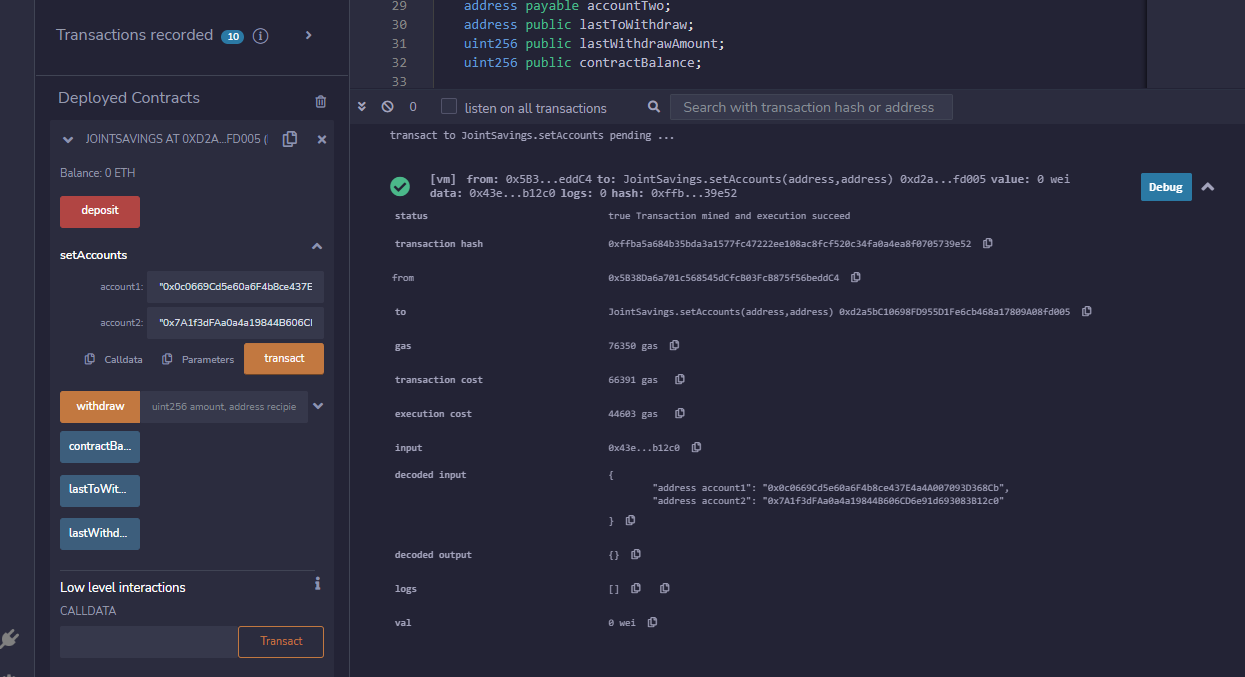Call the contractBalance getter
The width and height of the screenshot is (1245, 677).
click(100, 446)
